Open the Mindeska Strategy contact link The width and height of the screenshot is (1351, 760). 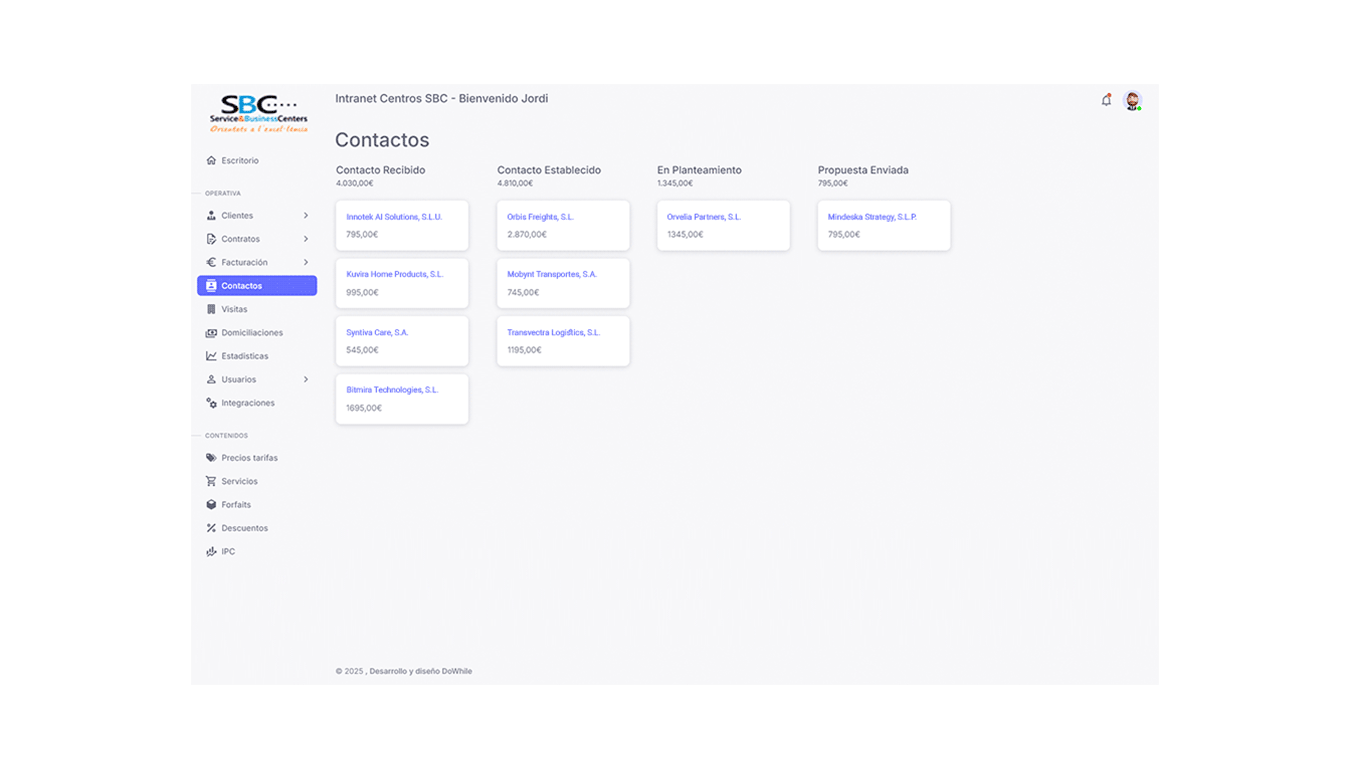[872, 216]
